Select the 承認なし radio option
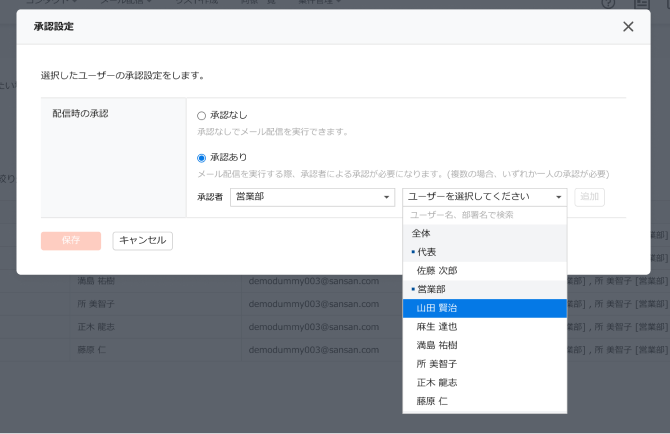The image size is (670, 434). click(x=201, y=116)
